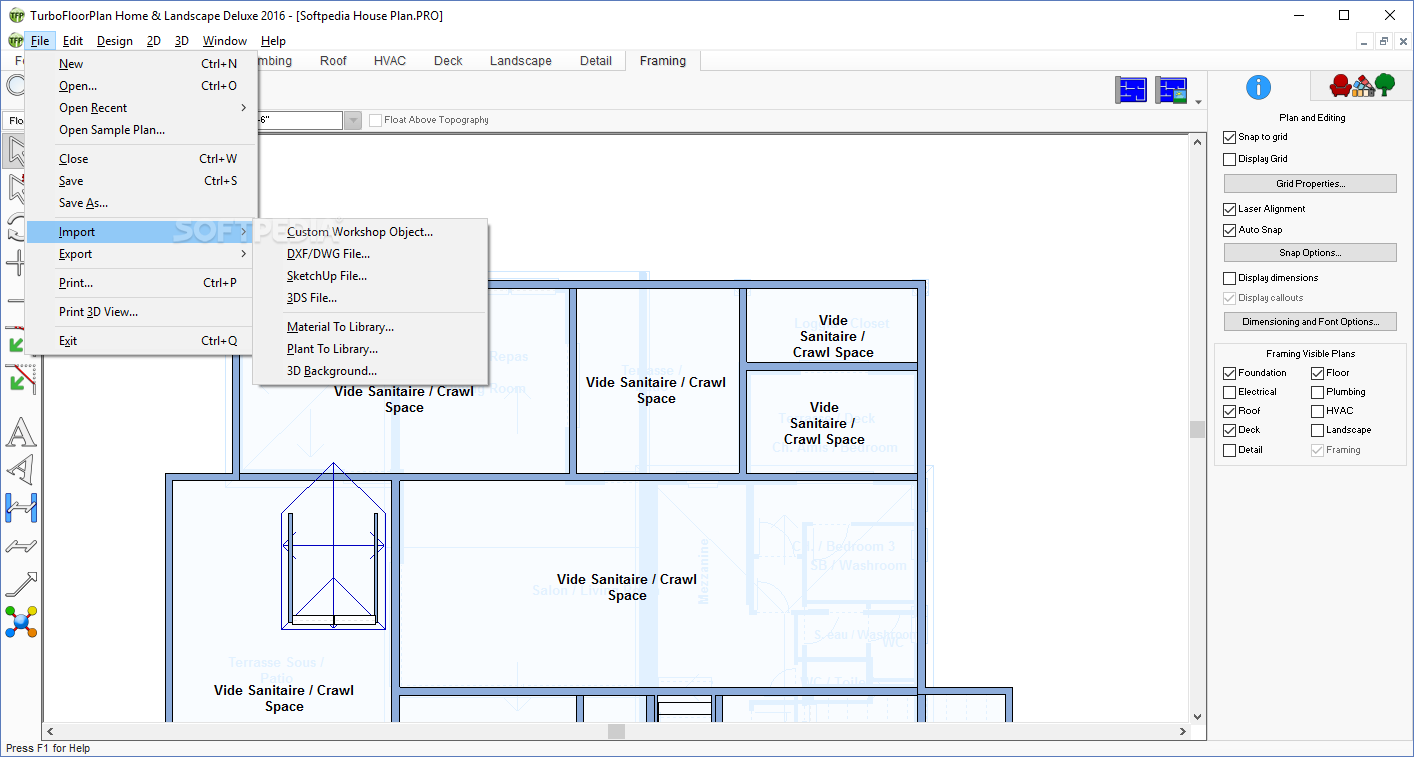The height and width of the screenshot is (757, 1414).
Task: Minimize the inner document window
Action: click(1366, 41)
